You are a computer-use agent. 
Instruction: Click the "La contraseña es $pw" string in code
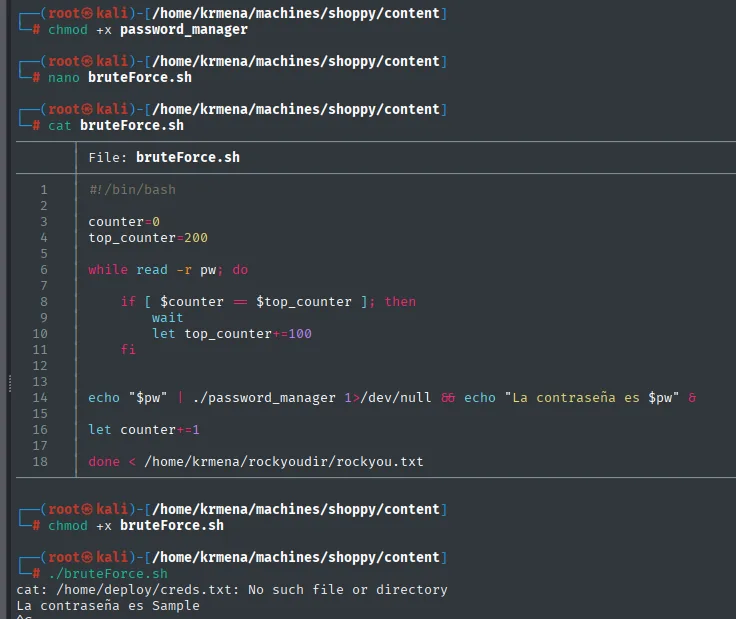pos(592,398)
